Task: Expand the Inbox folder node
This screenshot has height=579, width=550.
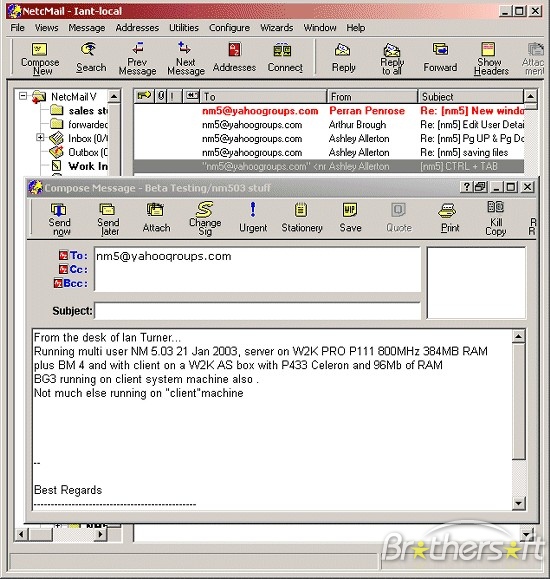Action: (40, 138)
